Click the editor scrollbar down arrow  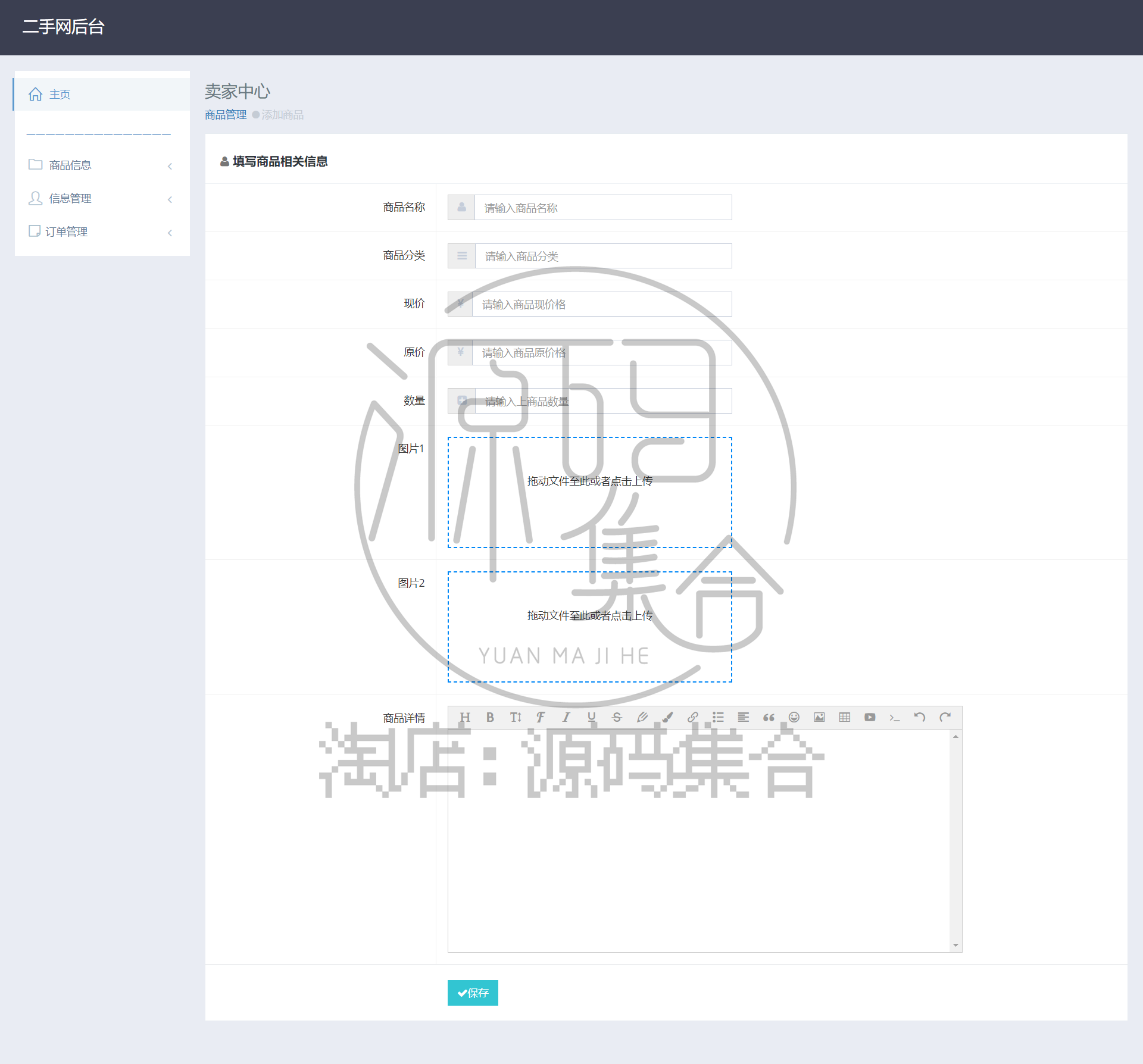(956, 945)
